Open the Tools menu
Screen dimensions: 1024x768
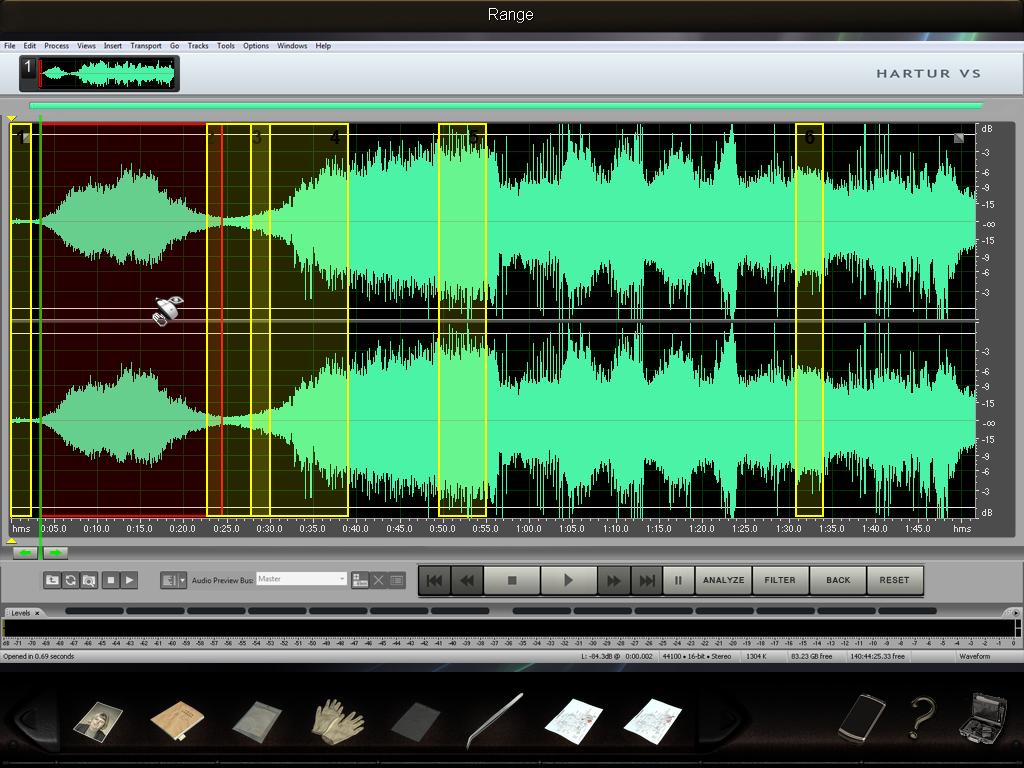226,46
